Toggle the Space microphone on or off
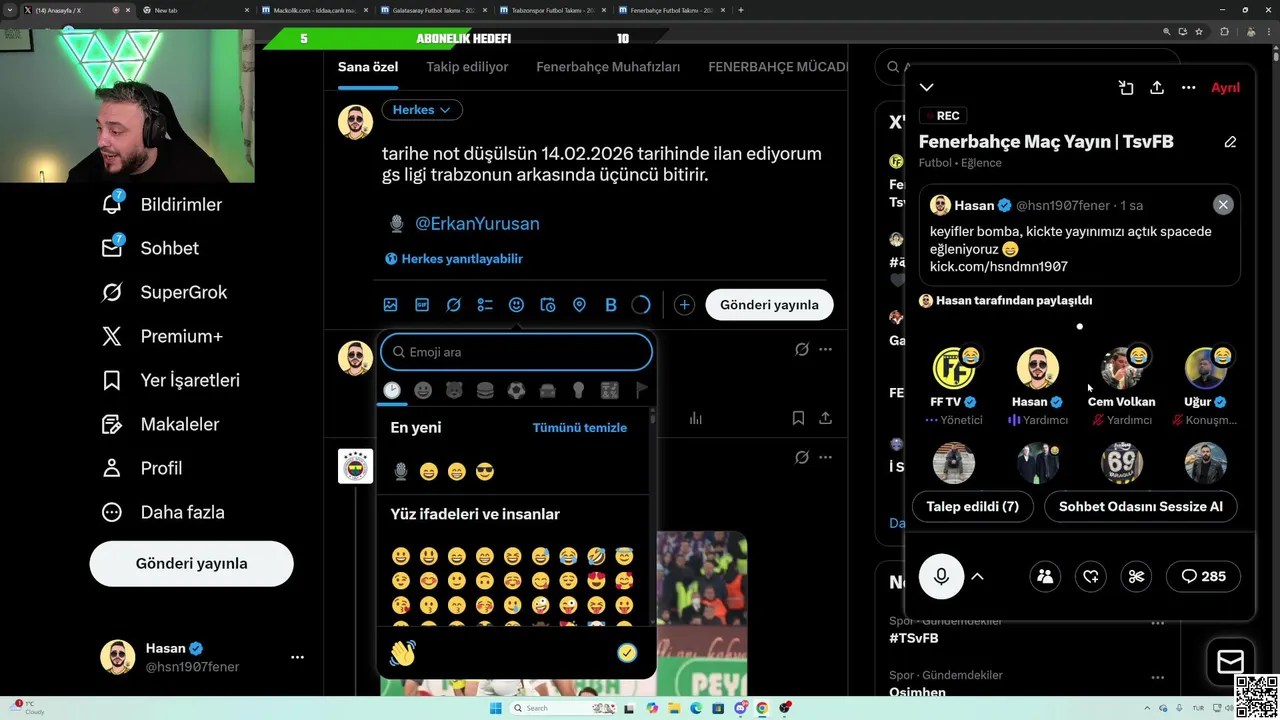Viewport: 1280px width, 720px height. [x=941, y=576]
